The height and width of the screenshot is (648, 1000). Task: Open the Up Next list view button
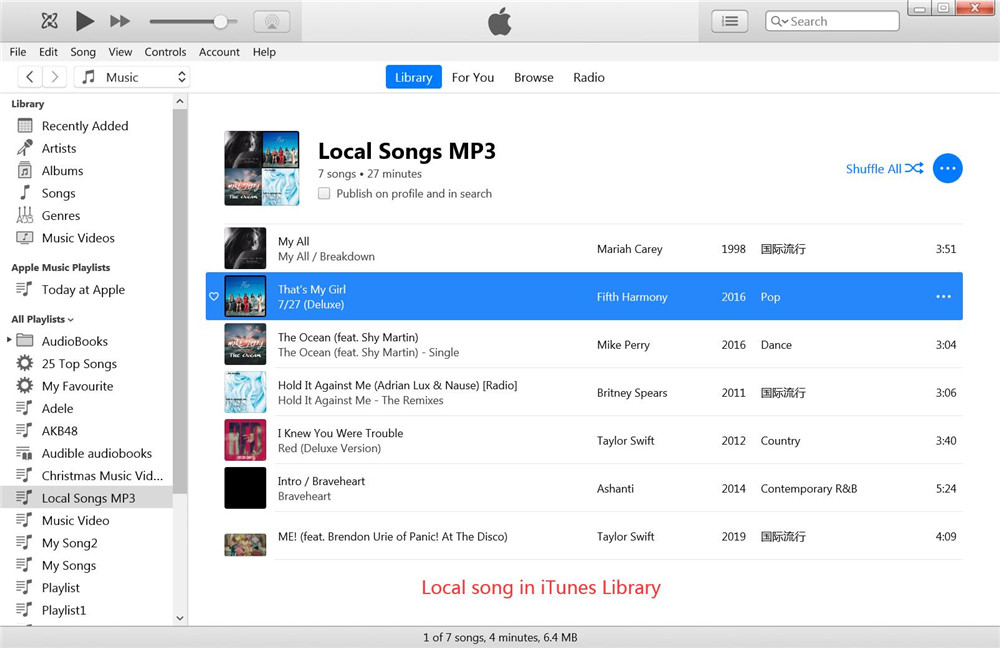(x=730, y=22)
